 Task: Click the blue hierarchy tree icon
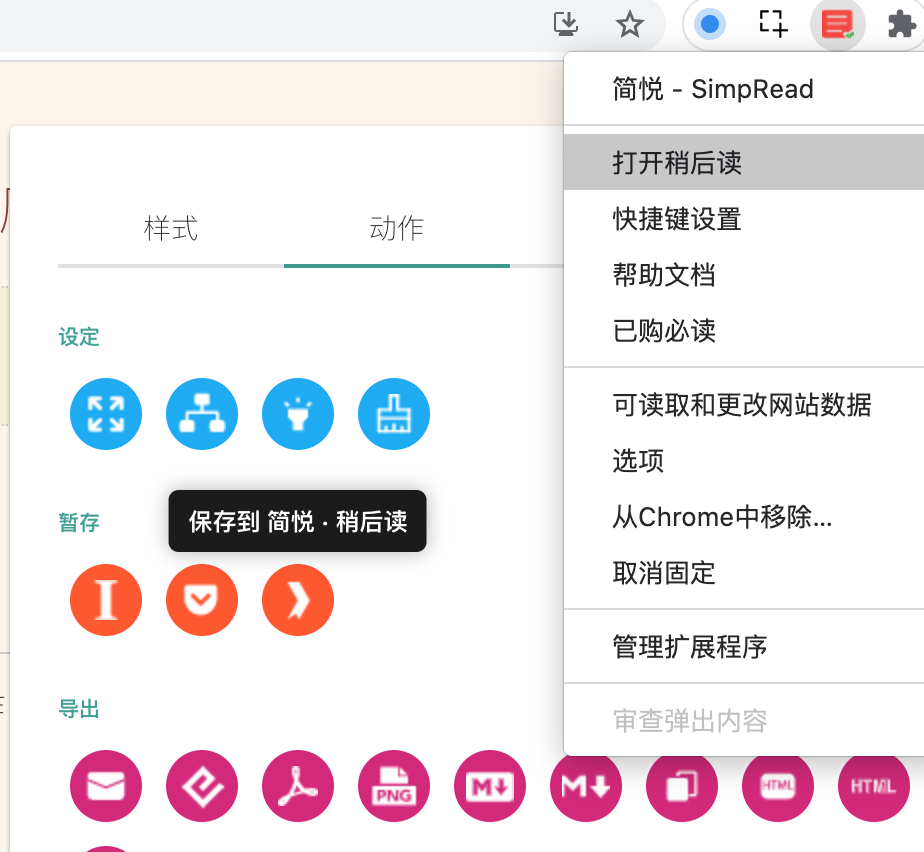tap(202, 414)
